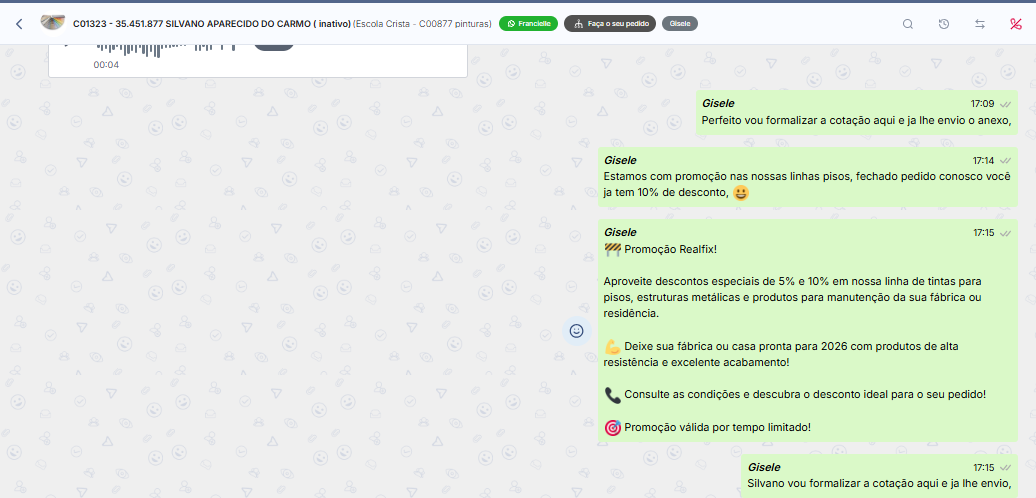The height and width of the screenshot is (498, 1036).
Task: Click the WhatsApp icon in Francielle tag
Action: (511, 24)
